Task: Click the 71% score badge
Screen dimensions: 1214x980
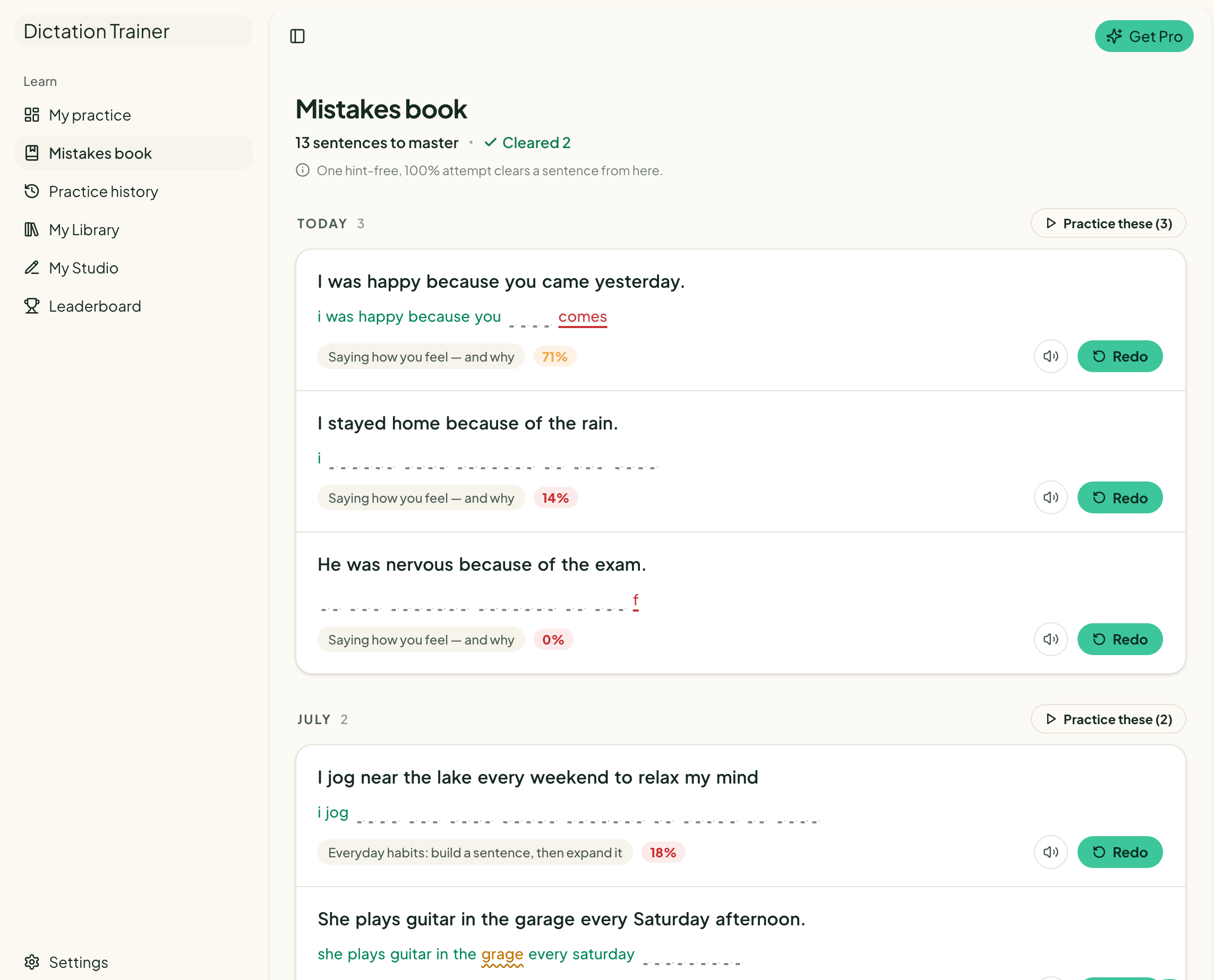Action: (x=554, y=357)
